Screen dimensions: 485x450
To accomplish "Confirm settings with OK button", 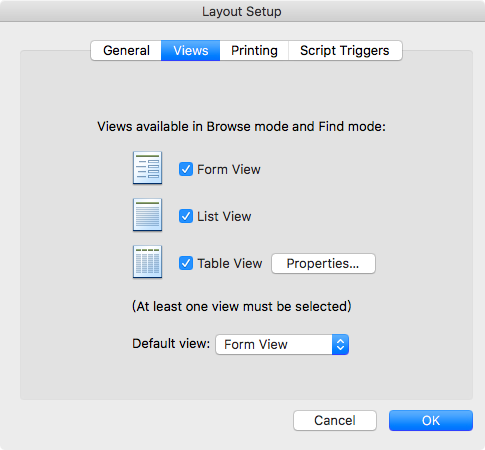I will [x=431, y=420].
